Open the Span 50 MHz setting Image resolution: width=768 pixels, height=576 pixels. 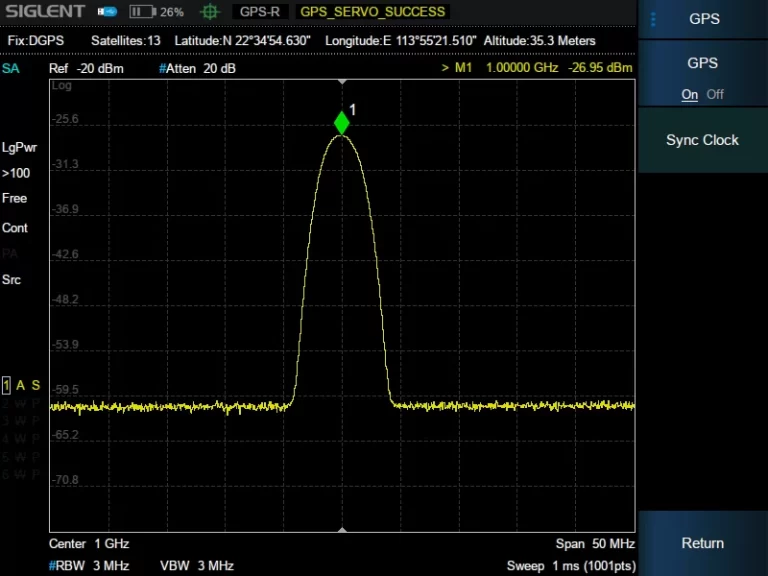(594, 544)
